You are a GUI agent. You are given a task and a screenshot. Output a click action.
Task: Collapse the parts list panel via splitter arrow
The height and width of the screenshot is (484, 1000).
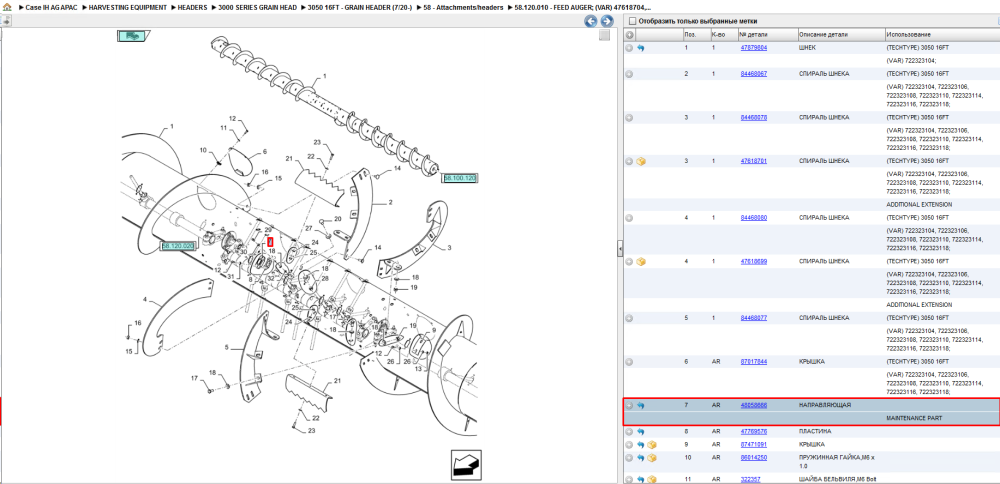coord(620,249)
